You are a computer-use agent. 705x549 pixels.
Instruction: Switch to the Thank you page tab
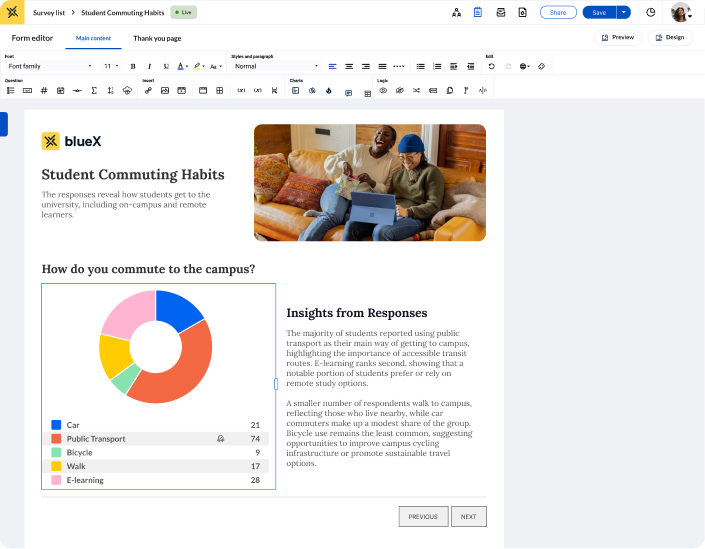[157, 38]
